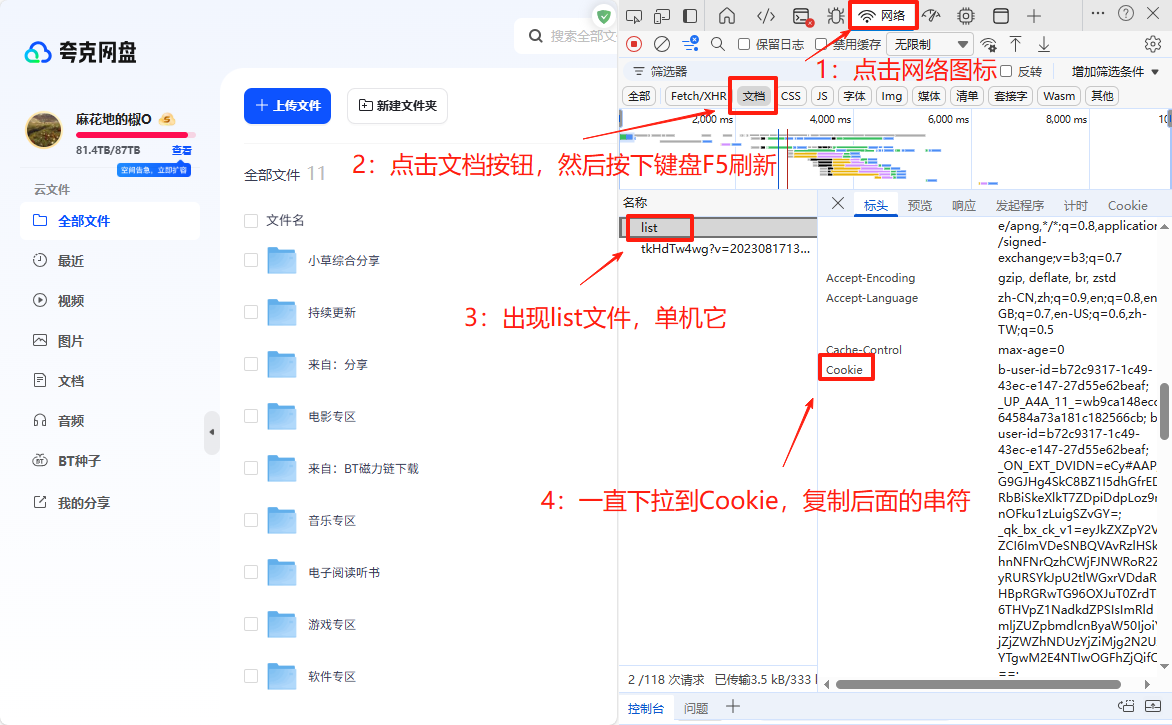
Task: Click the 上传文件 button
Action: (287, 105)
